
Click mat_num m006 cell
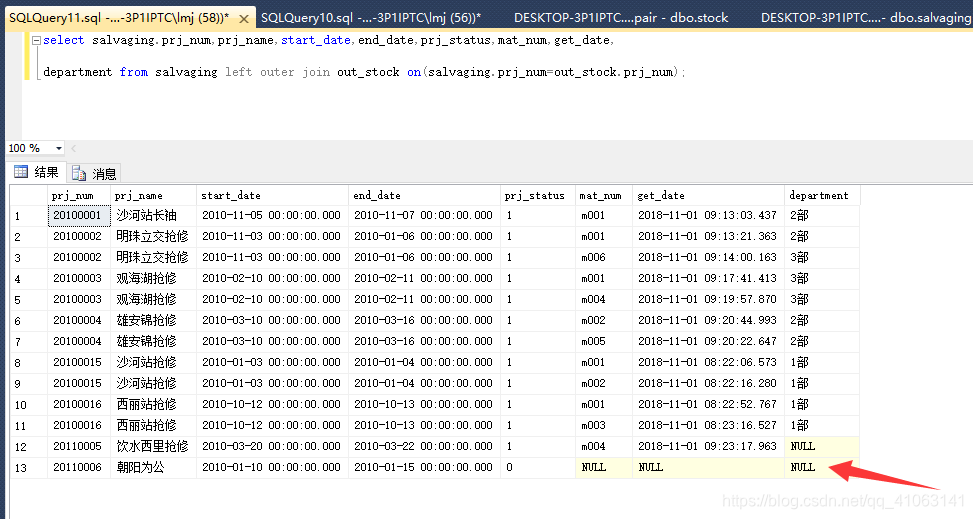pos(604,258)
